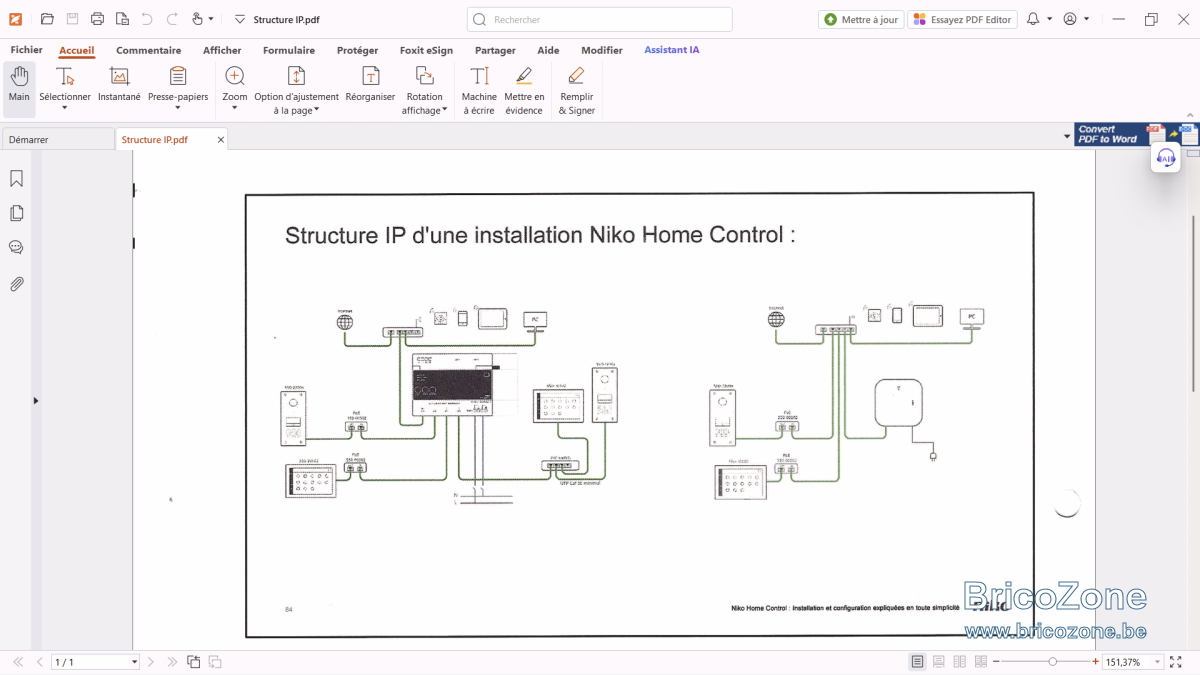
Task: Select the Mettre en évidence highlighter
Action: pos(524,90)
